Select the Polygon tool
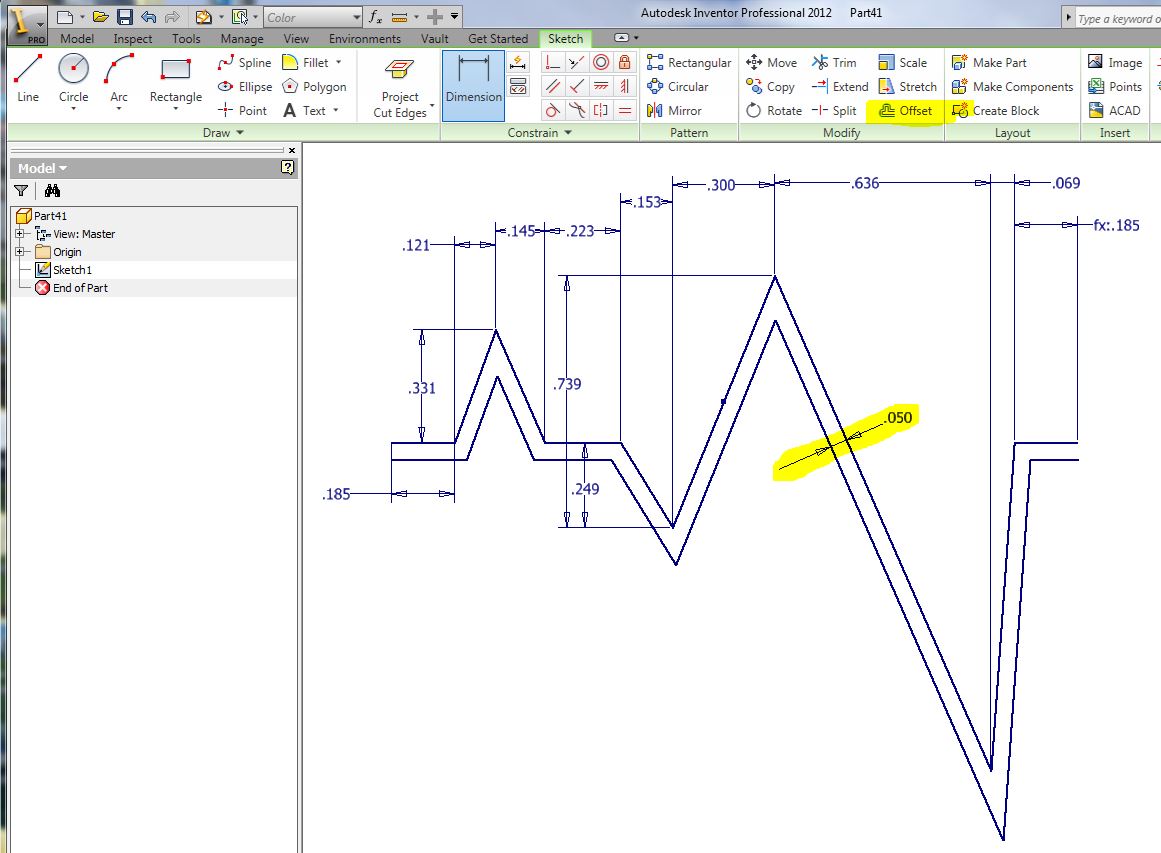The image size is (1161, 853). tap(315, 87)
